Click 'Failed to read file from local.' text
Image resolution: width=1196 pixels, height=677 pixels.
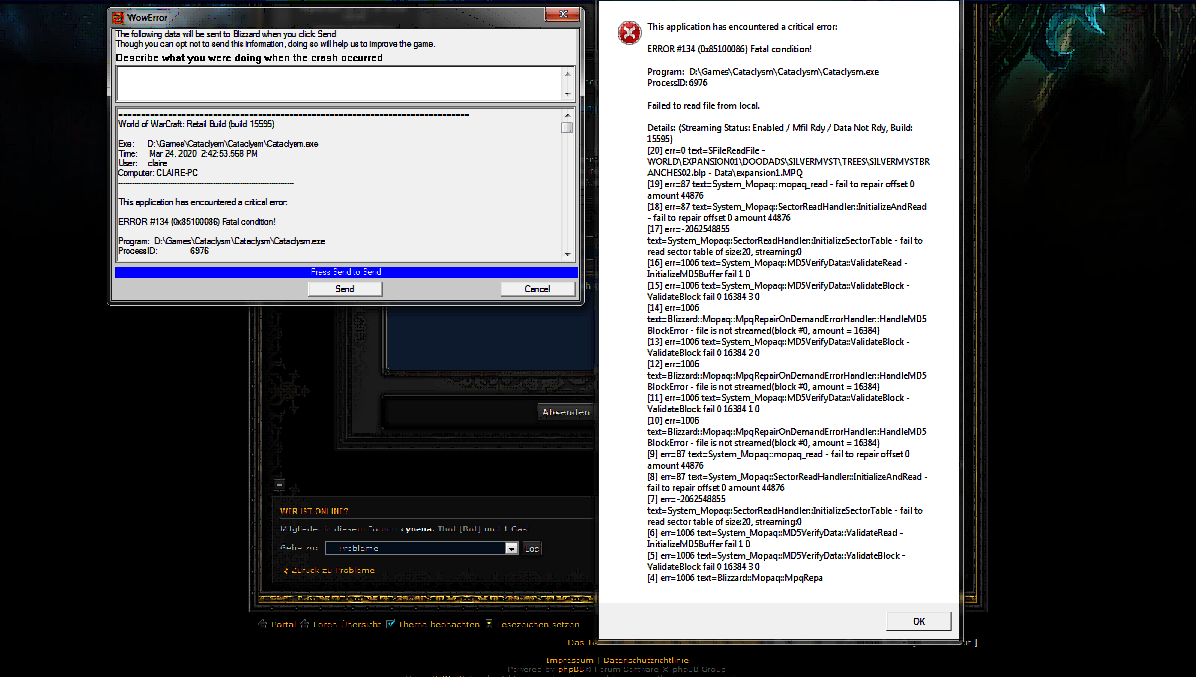click(703, 106)
